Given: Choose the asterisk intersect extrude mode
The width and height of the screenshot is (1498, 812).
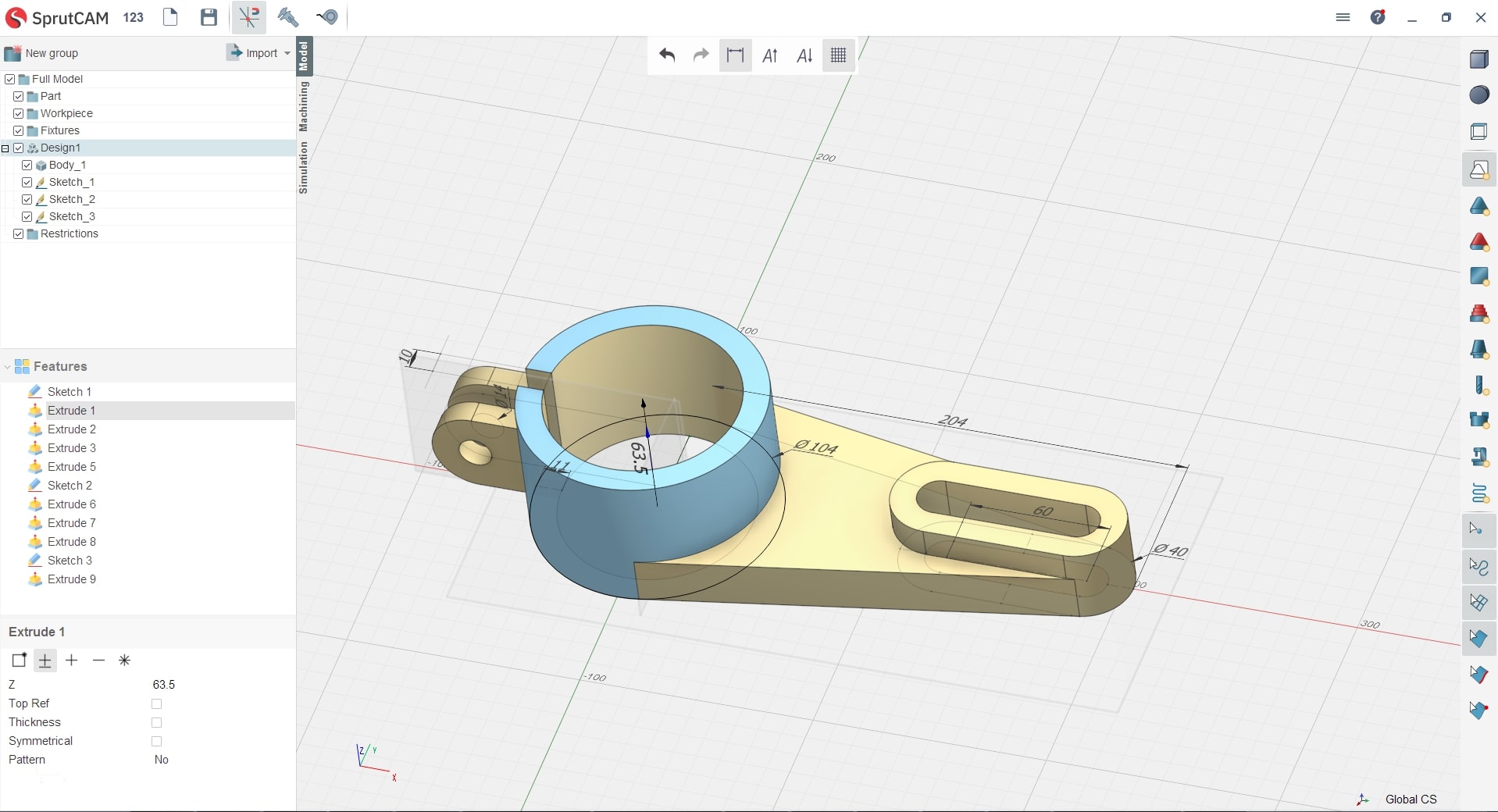Looking at the screenshot, I should [124, 661].
